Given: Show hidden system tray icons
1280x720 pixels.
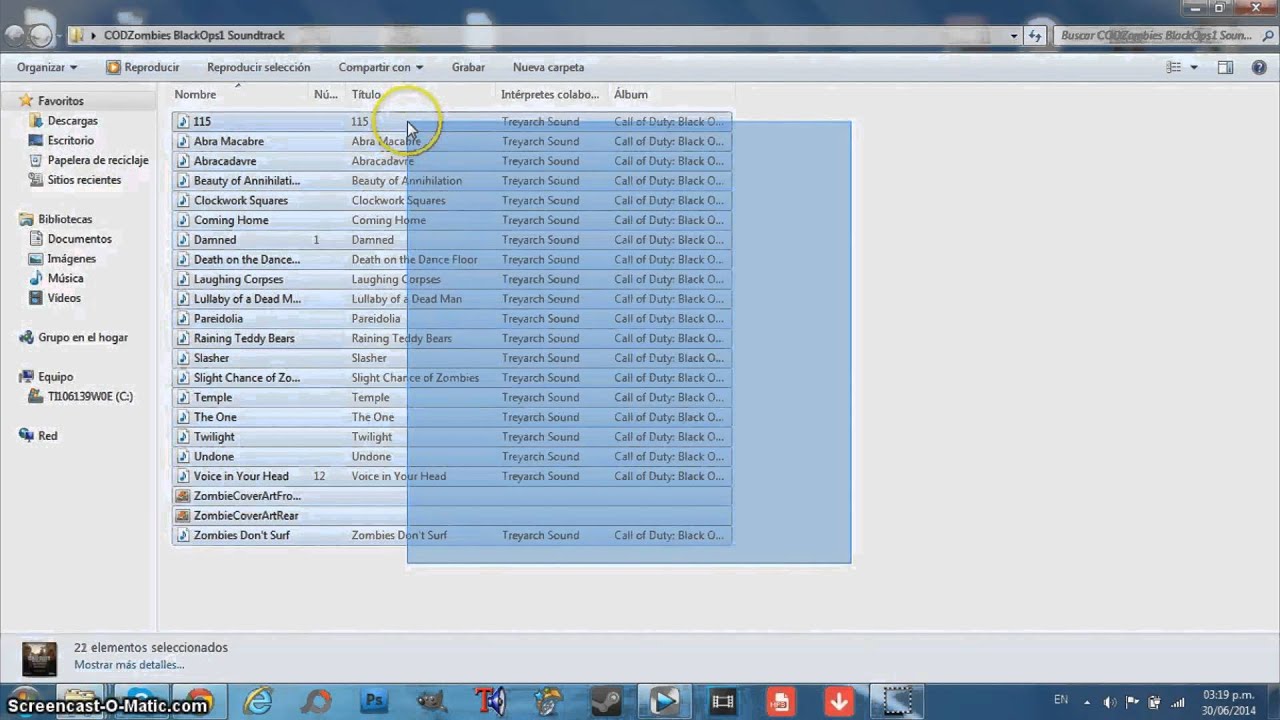Looking at the screenshot, I should [x=1087, y=702].
